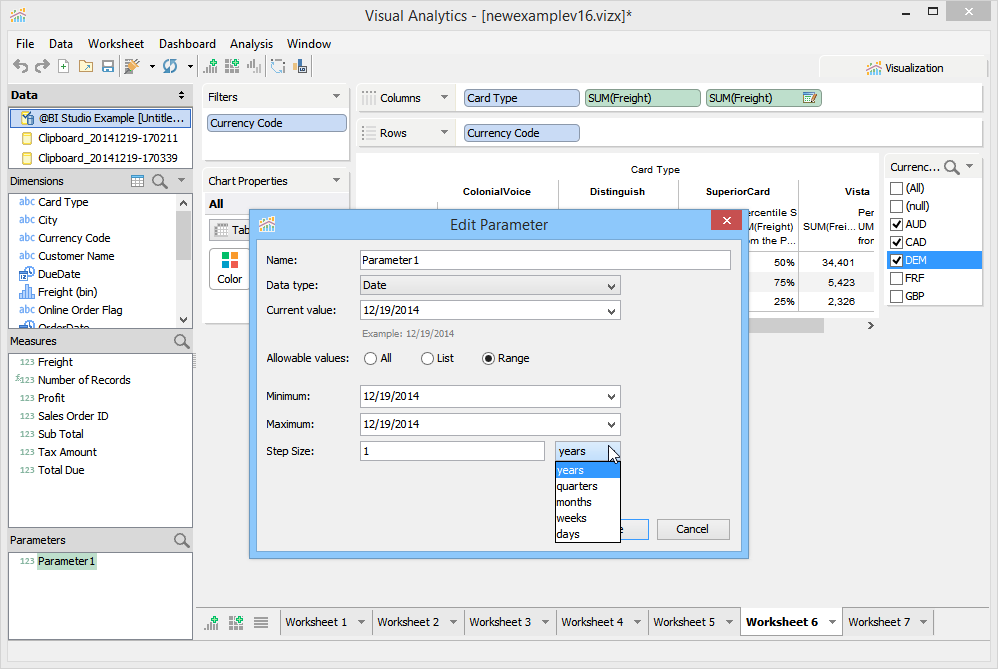The image size is (998, 669).
Task: Uncheck the CAD currency checkbox
Action: point(897,242)
